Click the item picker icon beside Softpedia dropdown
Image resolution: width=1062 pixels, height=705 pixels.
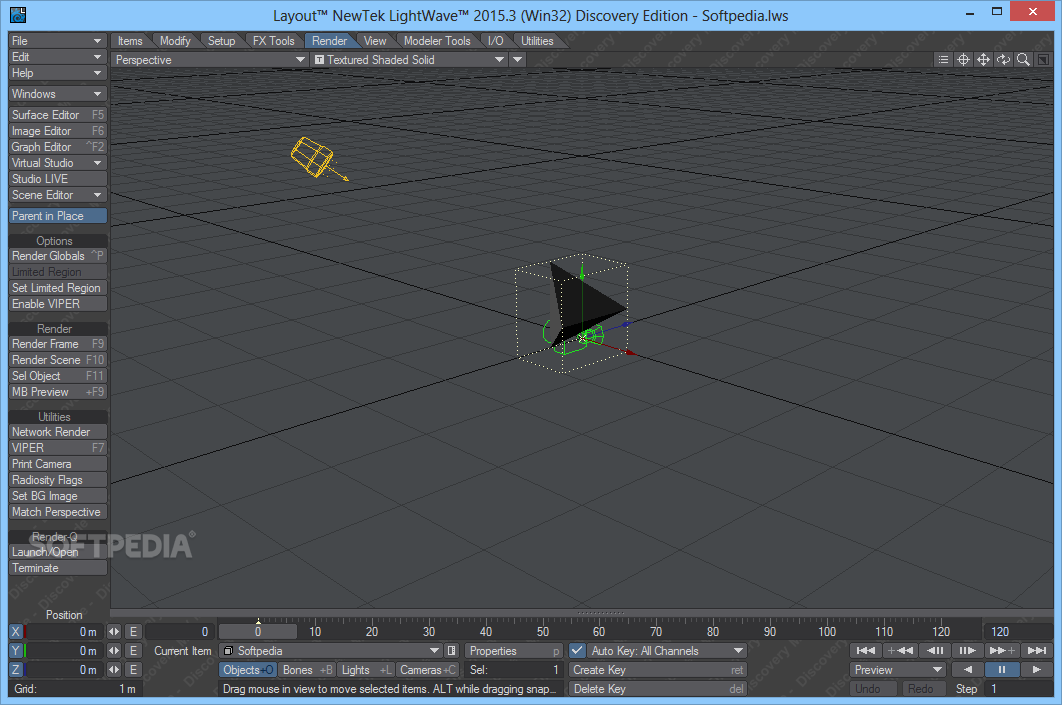point(452,650)
